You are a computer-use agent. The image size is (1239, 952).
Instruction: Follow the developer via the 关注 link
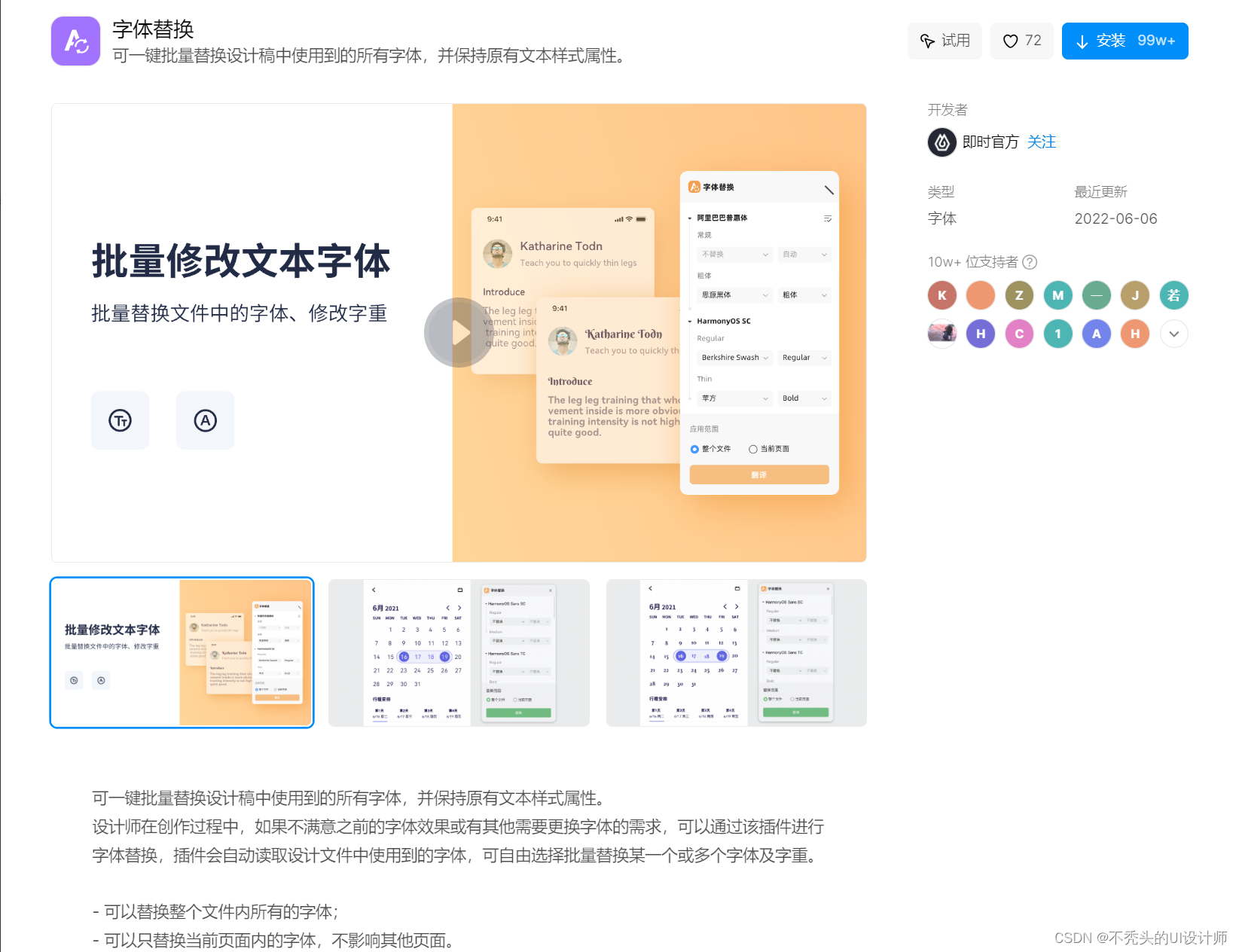click(1042, 142)
